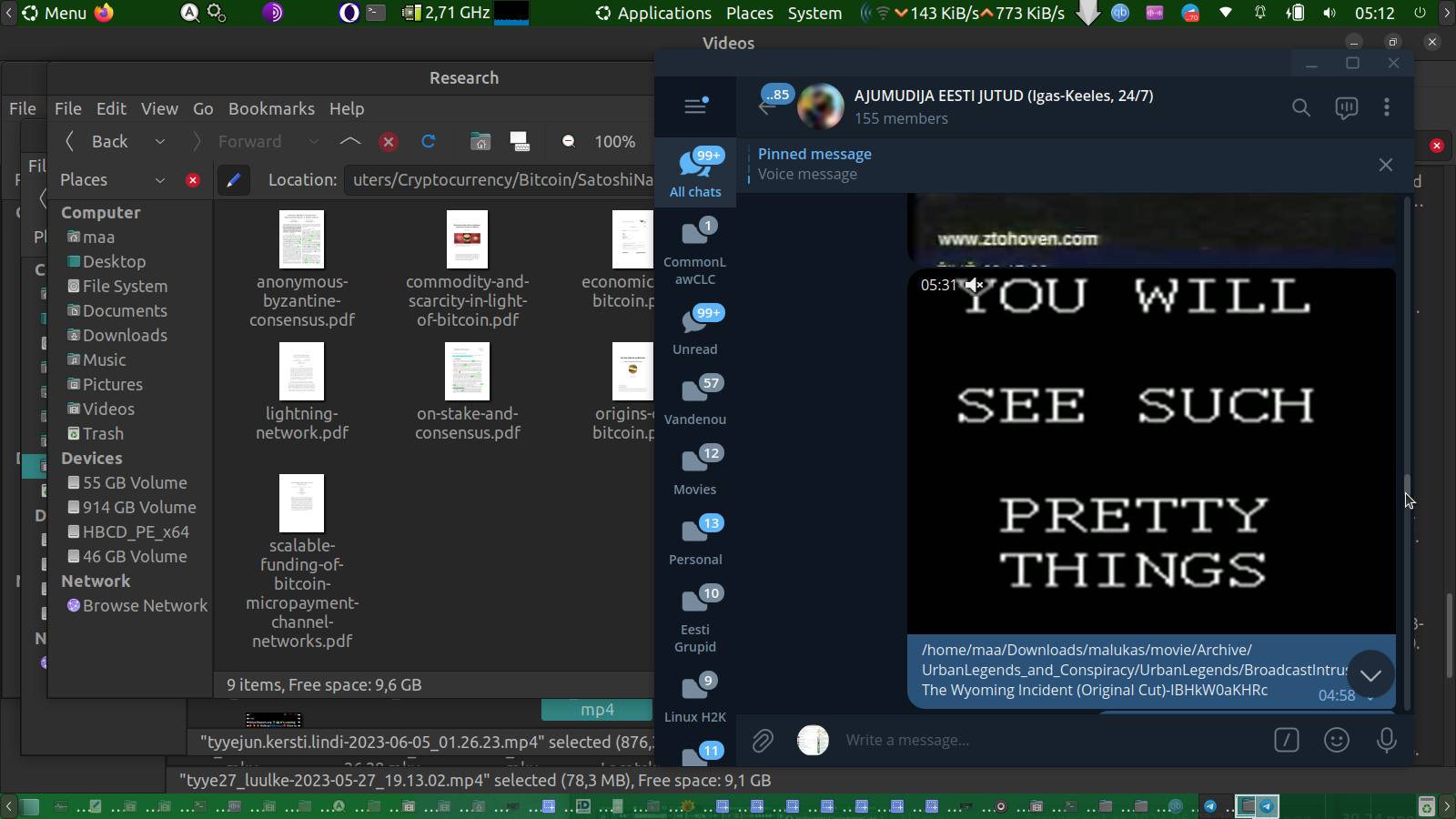Launch the terminal from the top panel
The image size is (1456, 819).
[x=377, y=13]
